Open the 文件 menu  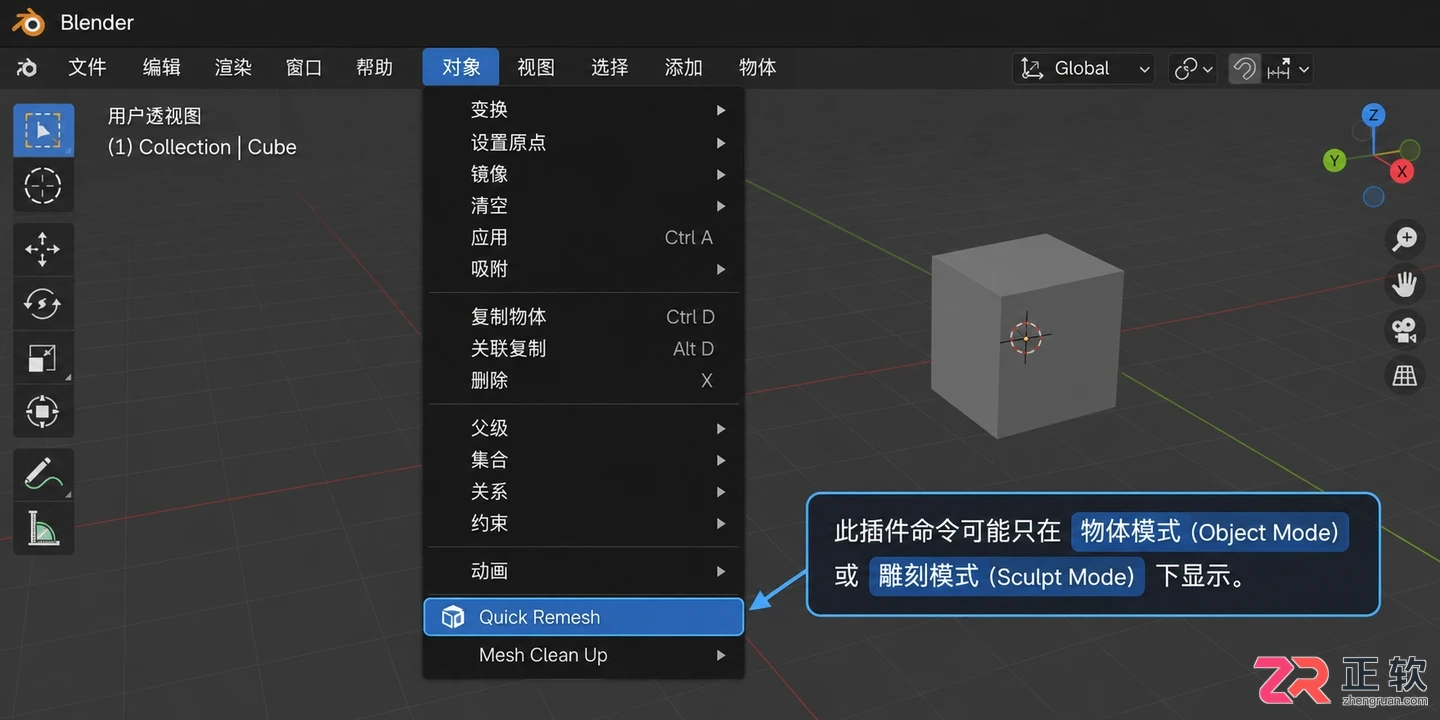click(x=87, y=68)
